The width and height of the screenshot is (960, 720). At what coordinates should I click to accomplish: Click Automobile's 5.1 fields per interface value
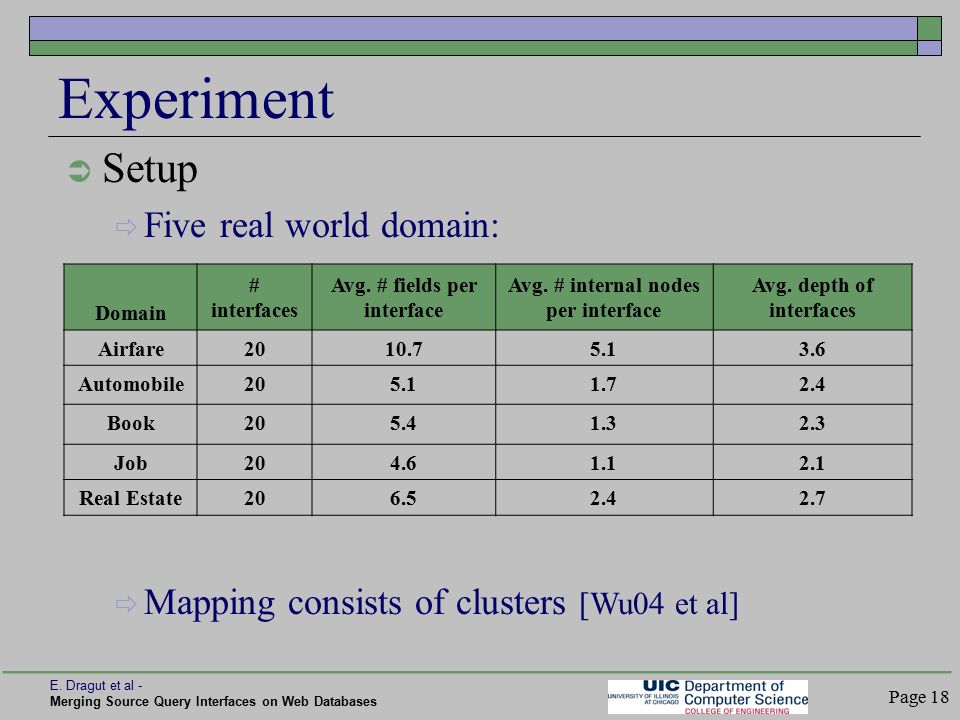(x=403, y=384)
